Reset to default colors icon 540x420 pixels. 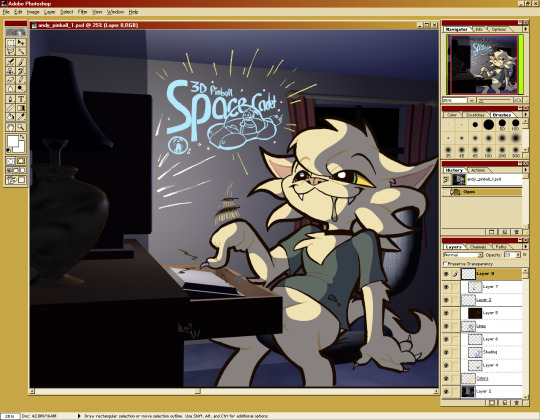[9, 150]
